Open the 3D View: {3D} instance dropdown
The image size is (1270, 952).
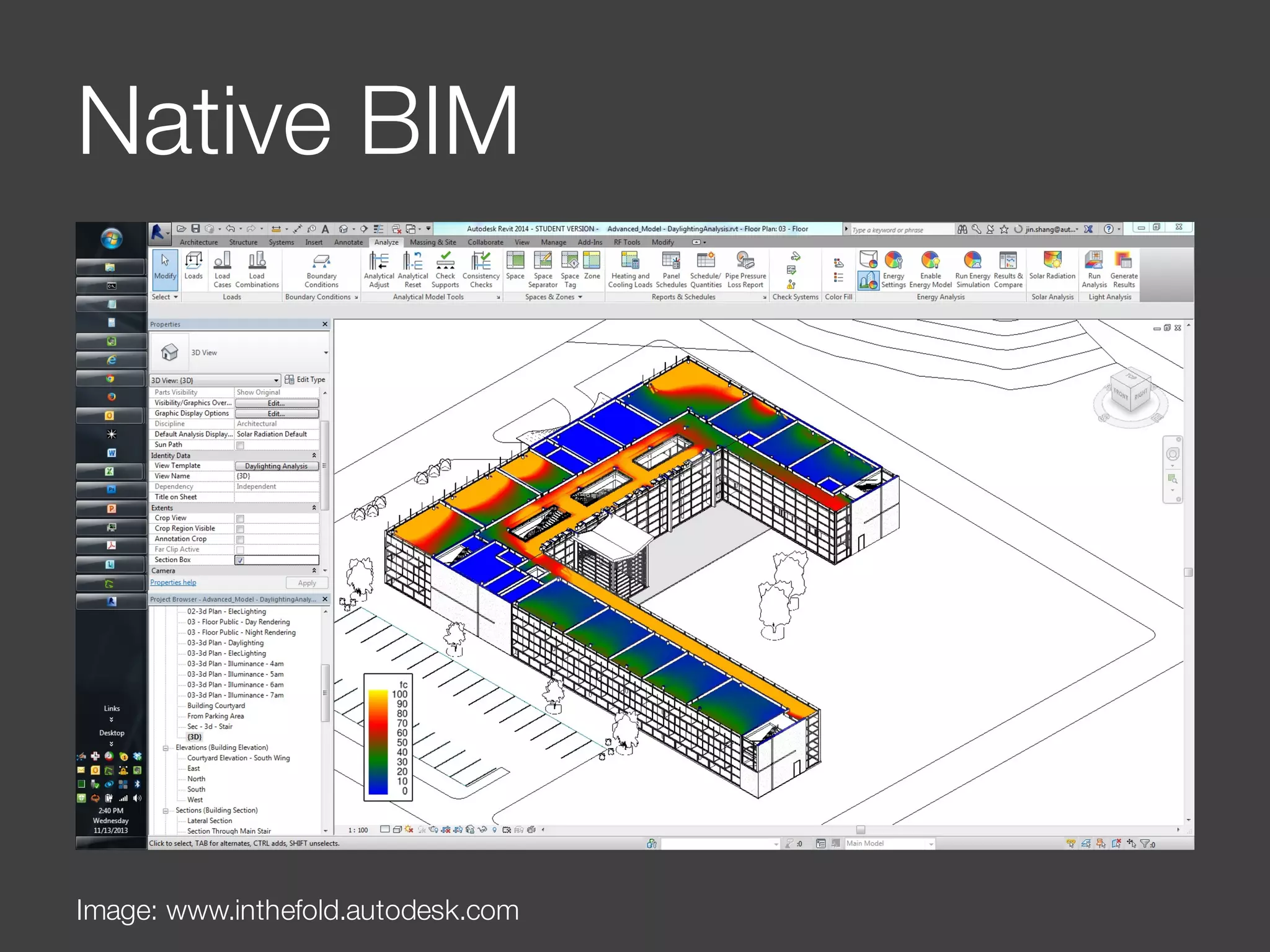215,380
